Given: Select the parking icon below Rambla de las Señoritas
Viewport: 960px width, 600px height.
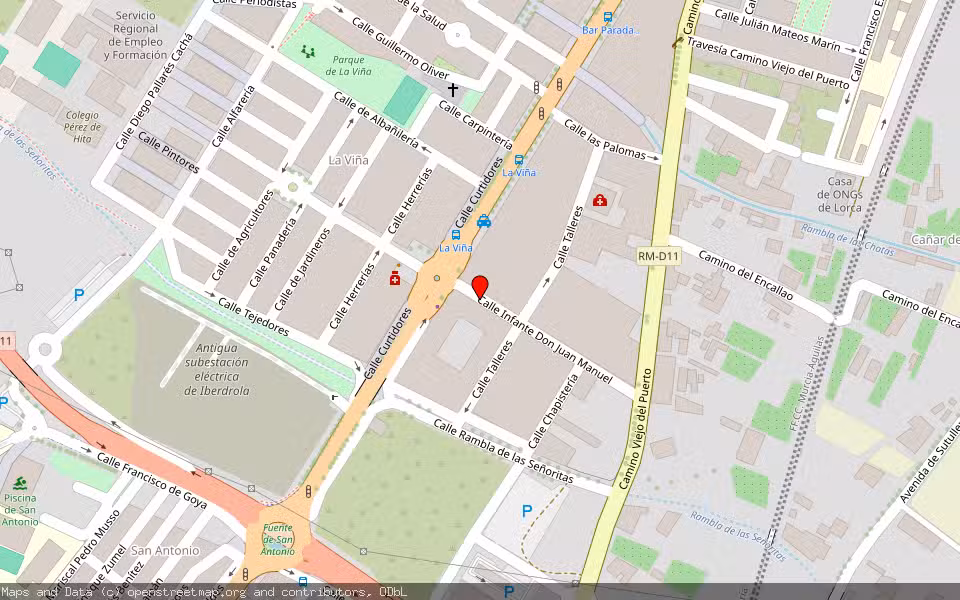Looking at the screenshot, I should click(x=527, y=511).
